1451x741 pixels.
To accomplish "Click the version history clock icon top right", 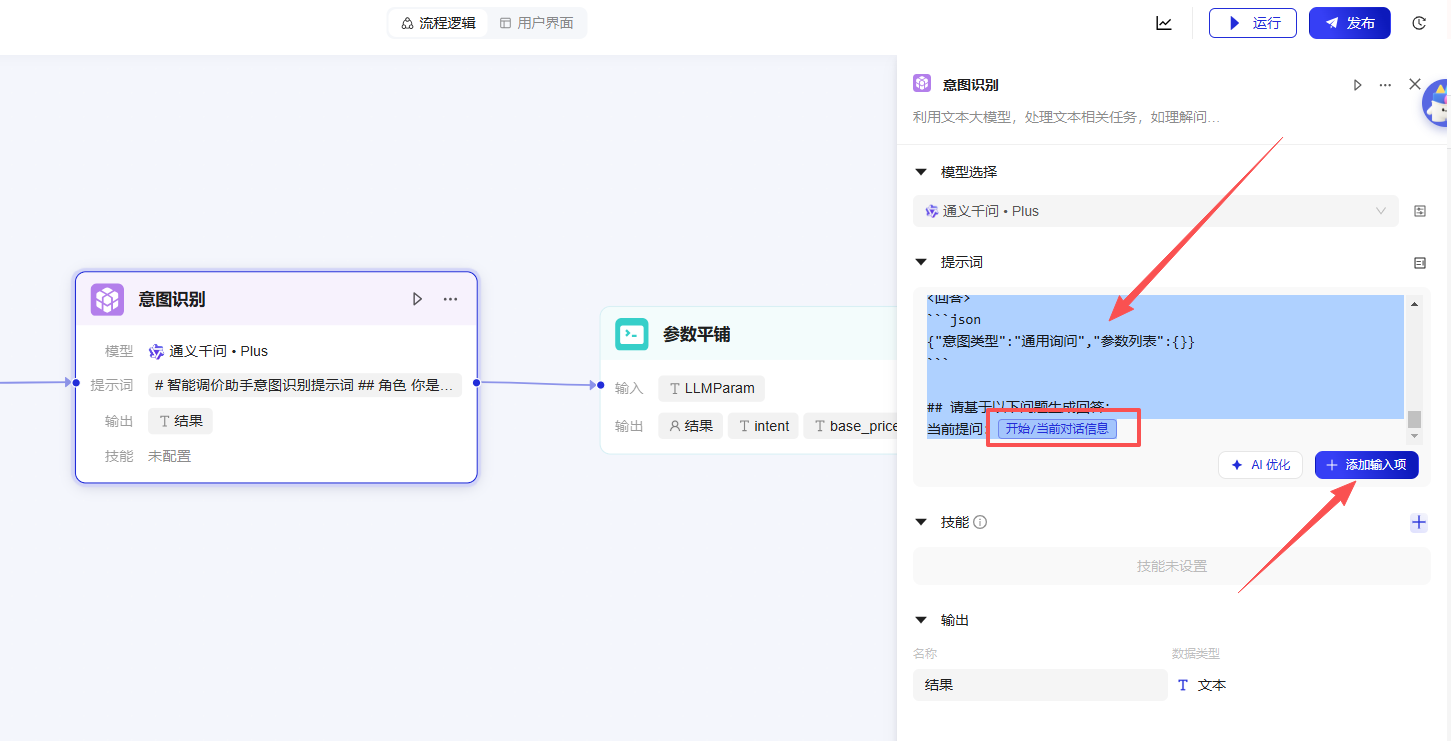I will (1420, 22).
